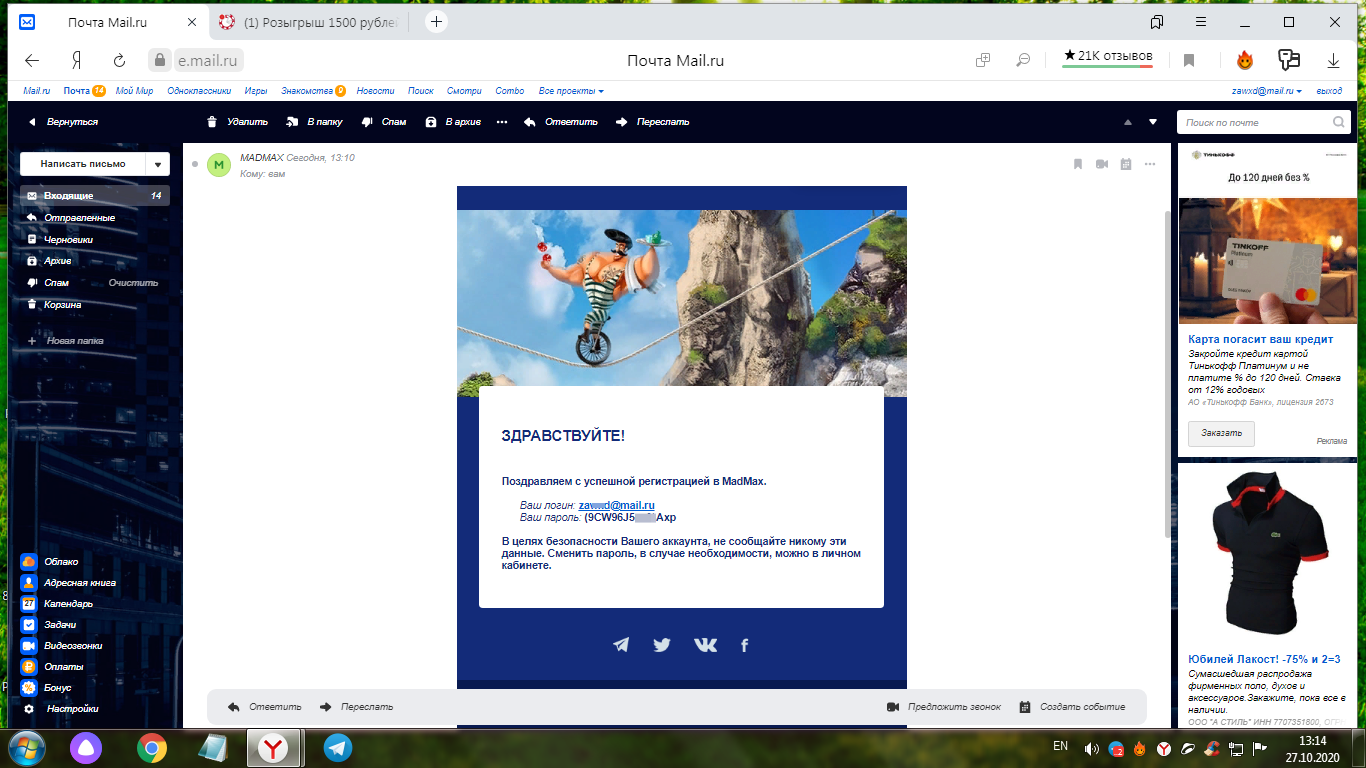Click the Facebook icon in email footer

tap(744, 646)
